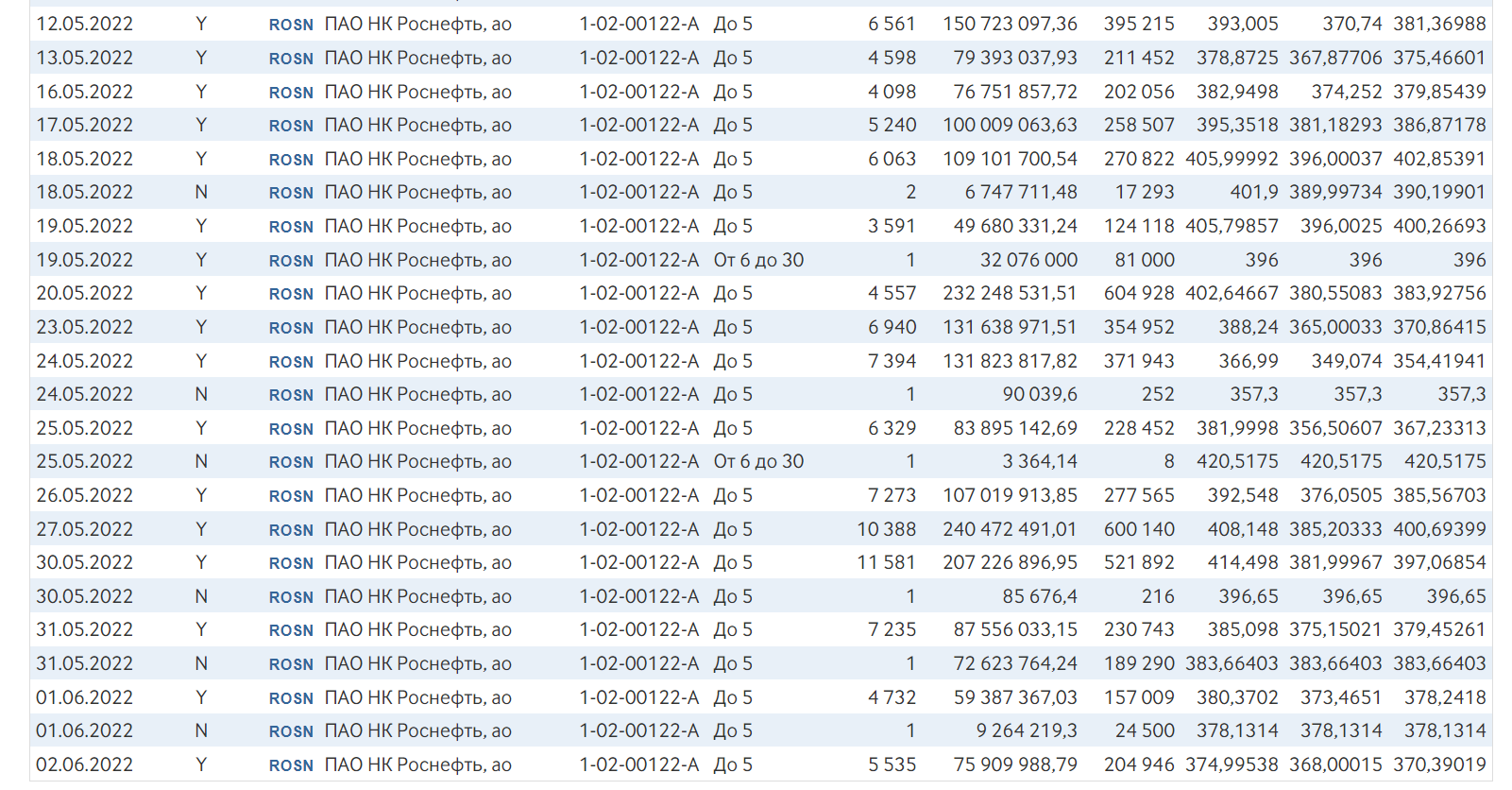Click the value 9 264 219,3
1512x790 pixels.
1027,730
